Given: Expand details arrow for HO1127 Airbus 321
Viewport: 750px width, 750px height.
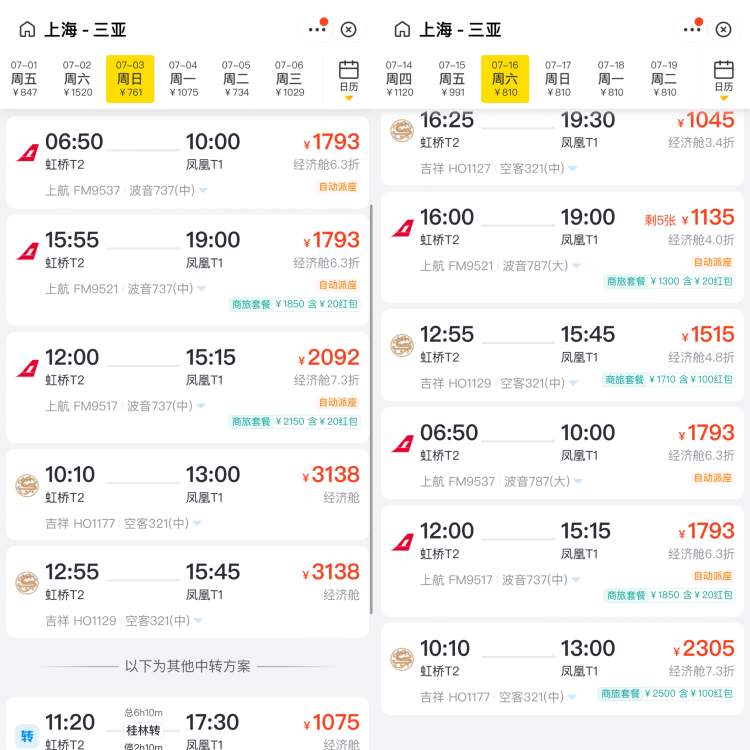Looking at the screenshot, I should click(x=573, y=168).
